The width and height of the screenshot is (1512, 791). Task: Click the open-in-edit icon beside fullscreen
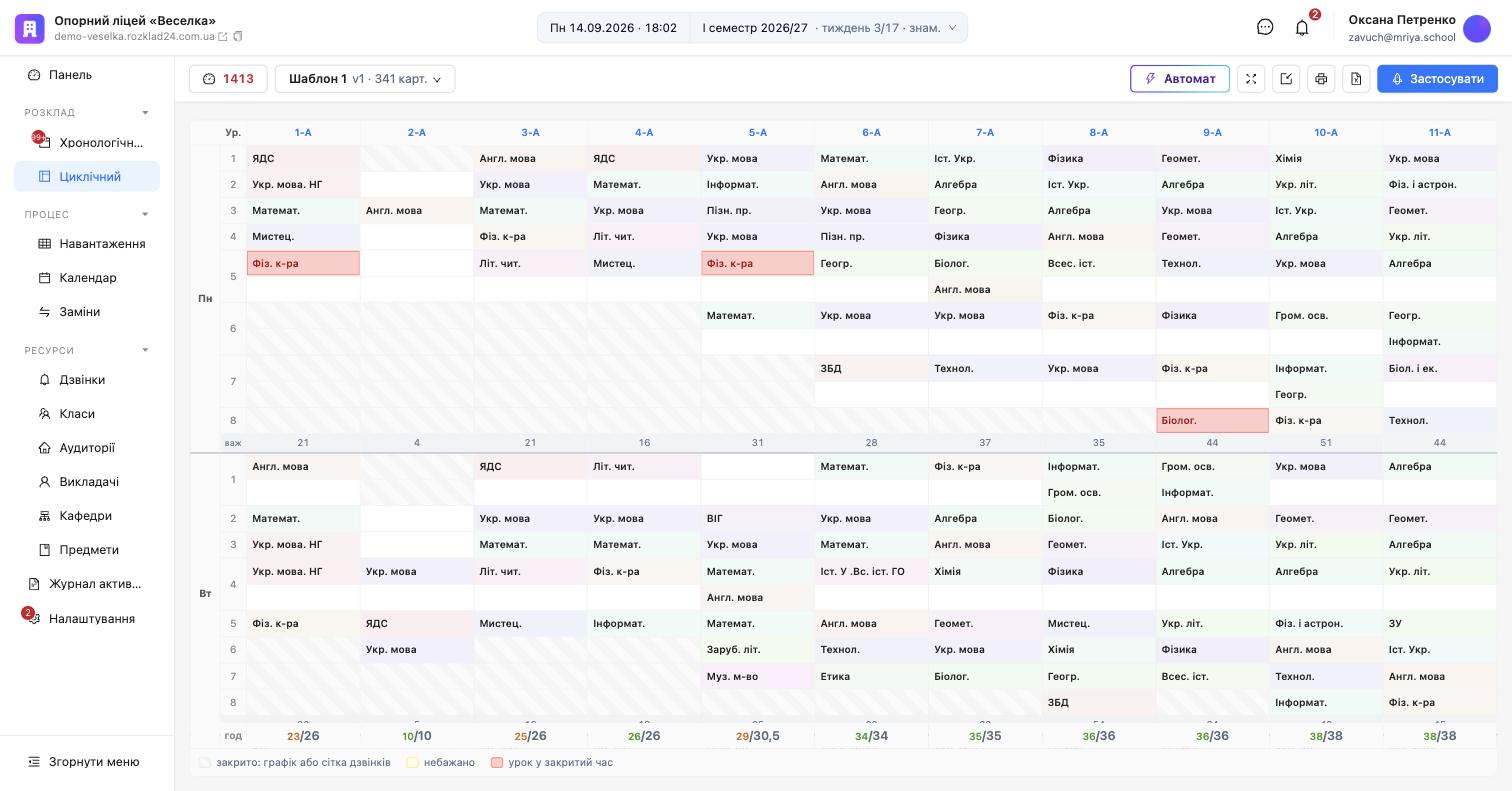(1286, 79)
